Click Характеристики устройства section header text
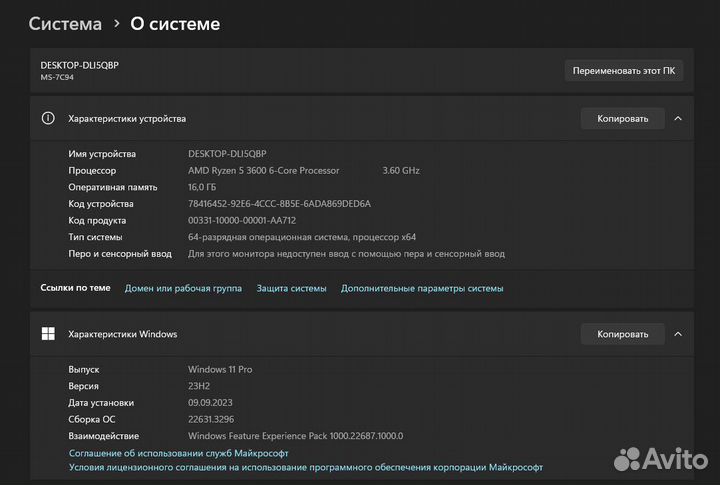Image resolution: width=720 pixels, height=485 pixels. (127, 118)
